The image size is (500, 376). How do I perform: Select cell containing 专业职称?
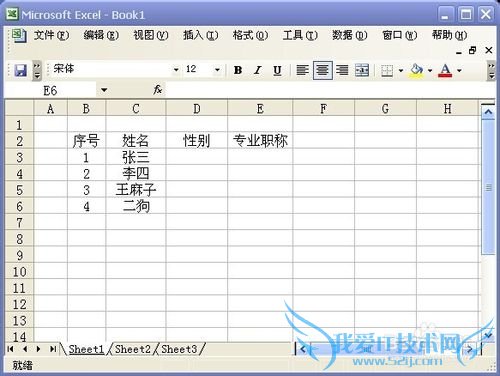260,141
